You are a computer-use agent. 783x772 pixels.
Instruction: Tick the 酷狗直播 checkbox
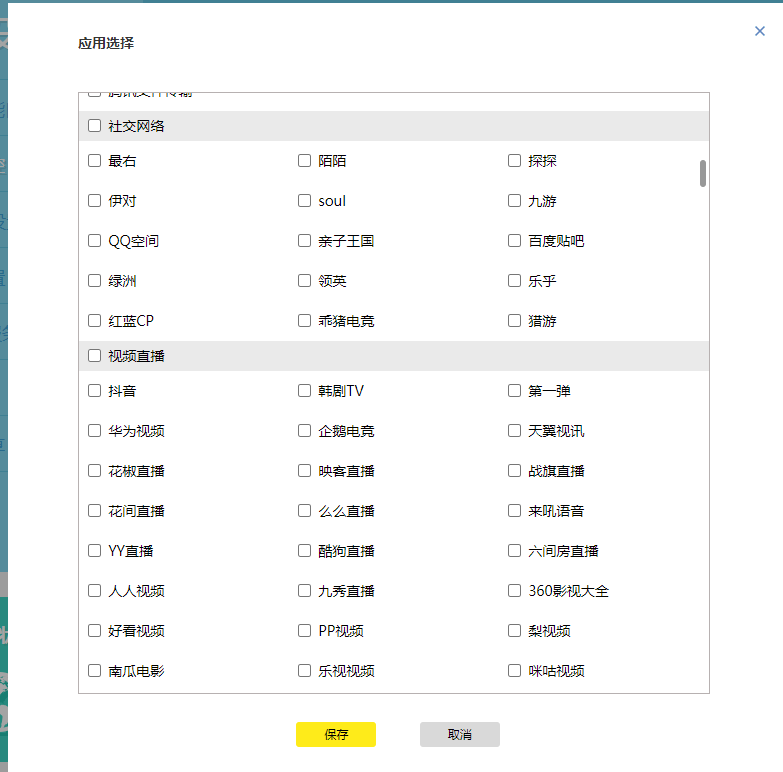304,550
